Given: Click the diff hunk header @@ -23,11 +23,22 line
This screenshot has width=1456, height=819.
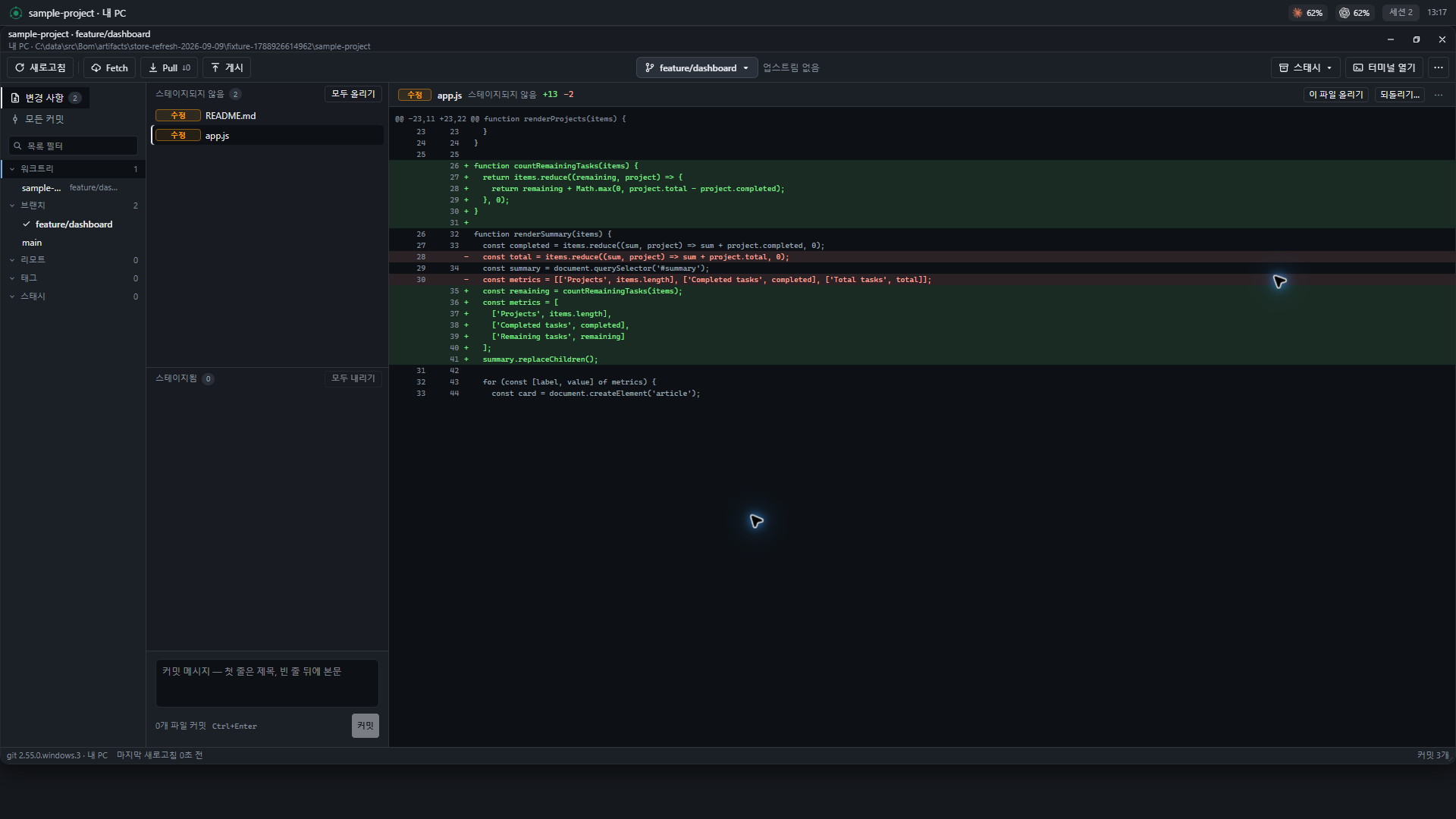Looking at the screenshot, I should (x=510, y=119).
